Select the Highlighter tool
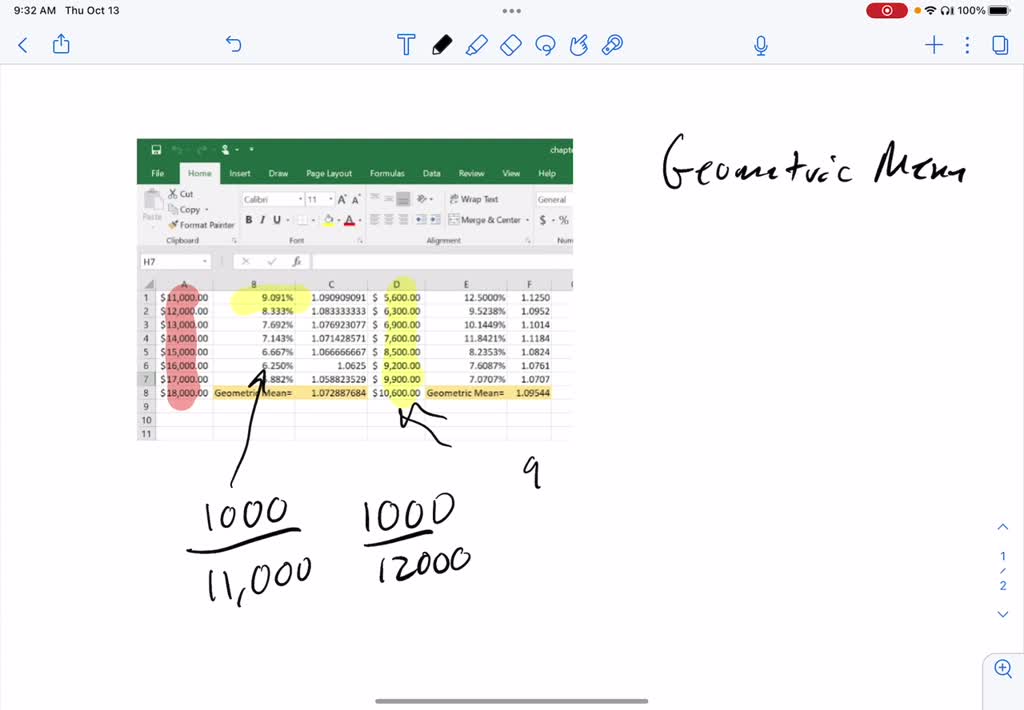The width and height of the screenshot is (1024, 710). pyautogui.click(x=475, y=45)
